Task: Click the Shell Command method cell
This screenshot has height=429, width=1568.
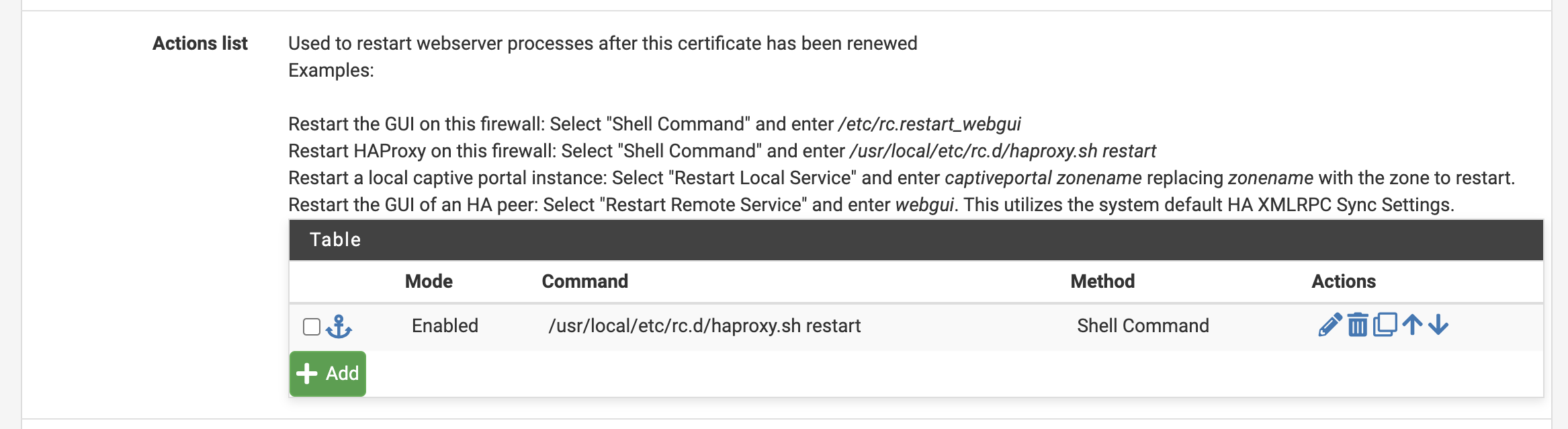Action: 1143,325
